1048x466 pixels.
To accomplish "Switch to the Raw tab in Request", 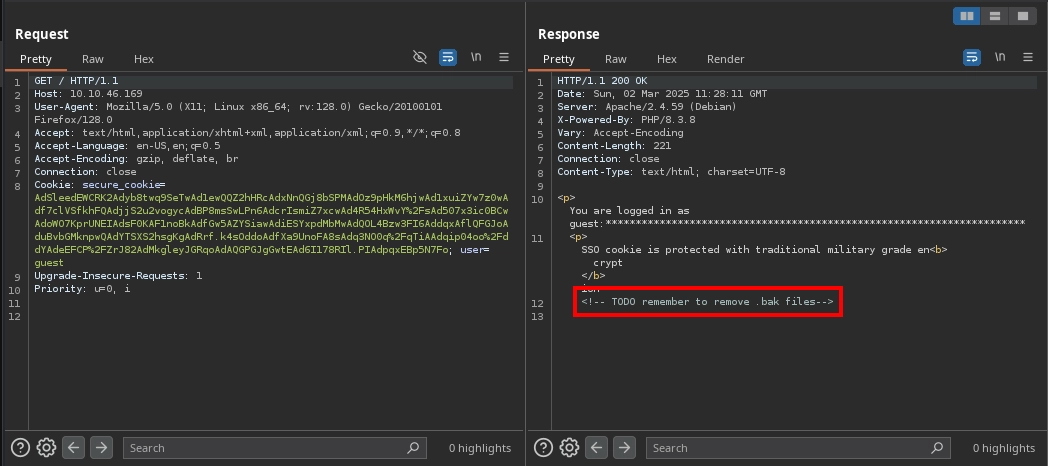I will tap(92, 59).
